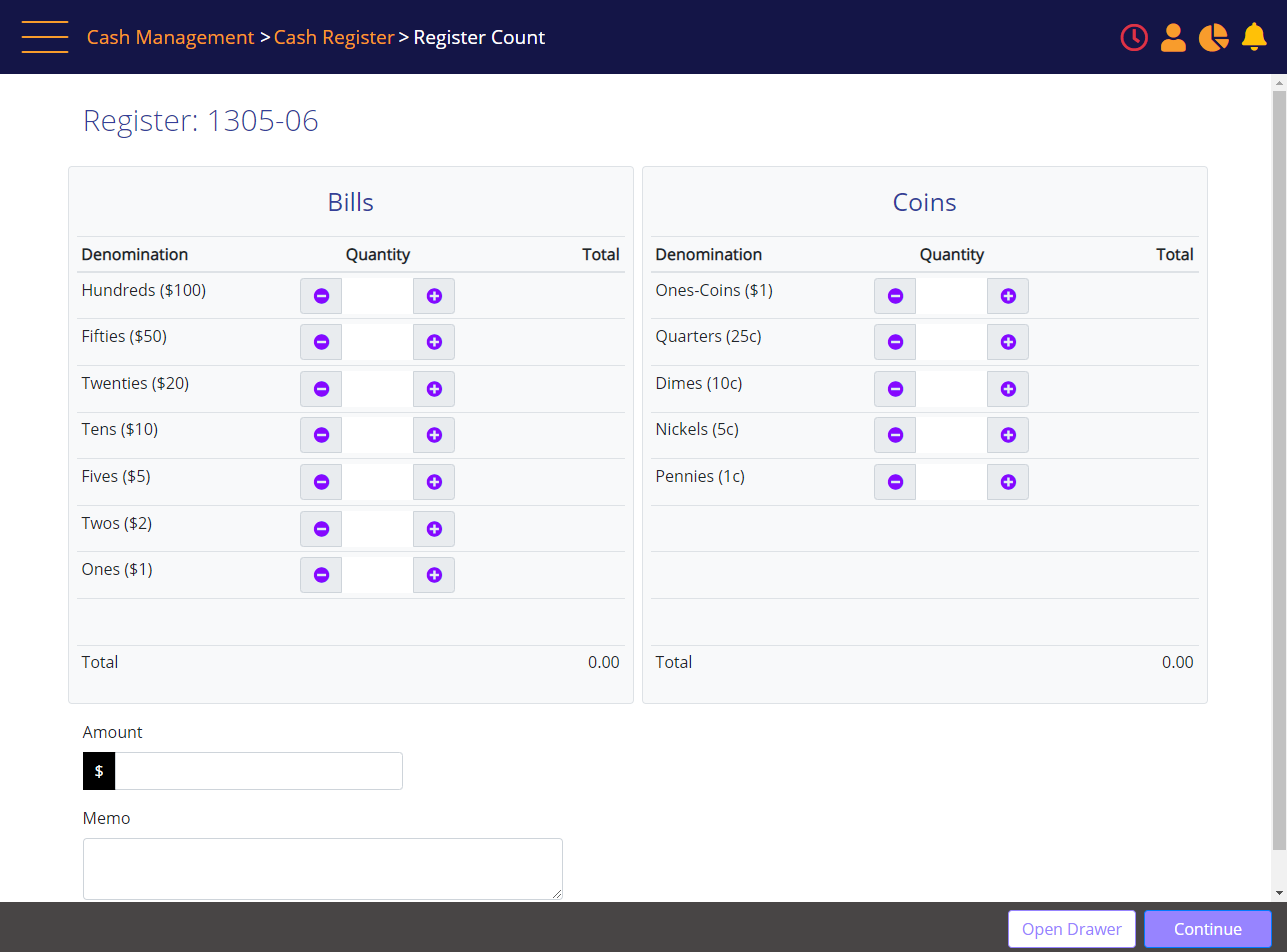Increase Fifties ($50) quantity

click(x=434, y=342)
